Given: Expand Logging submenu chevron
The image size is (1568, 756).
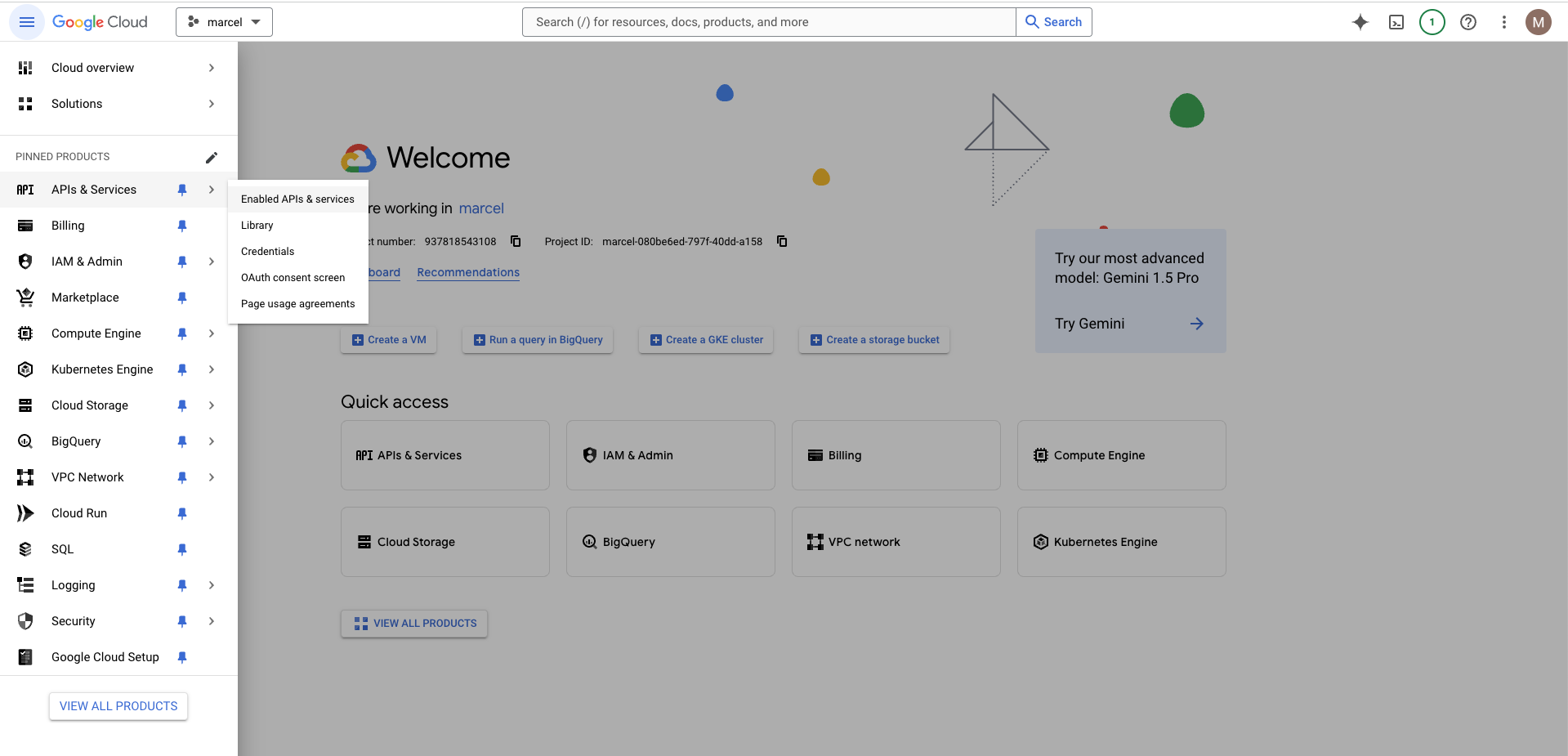Looking at the screenshot, I should pos(212,585).
